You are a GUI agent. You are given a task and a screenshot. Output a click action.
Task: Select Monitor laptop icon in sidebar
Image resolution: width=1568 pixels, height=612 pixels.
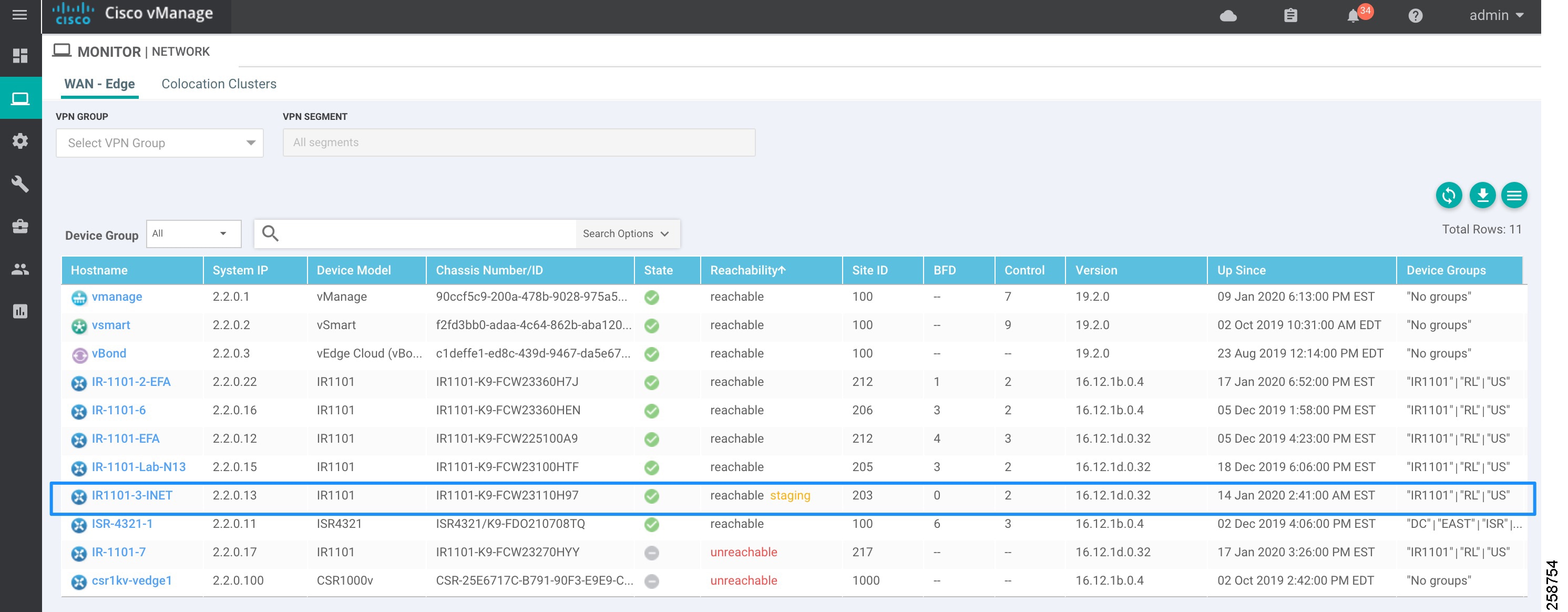[20, 99]
